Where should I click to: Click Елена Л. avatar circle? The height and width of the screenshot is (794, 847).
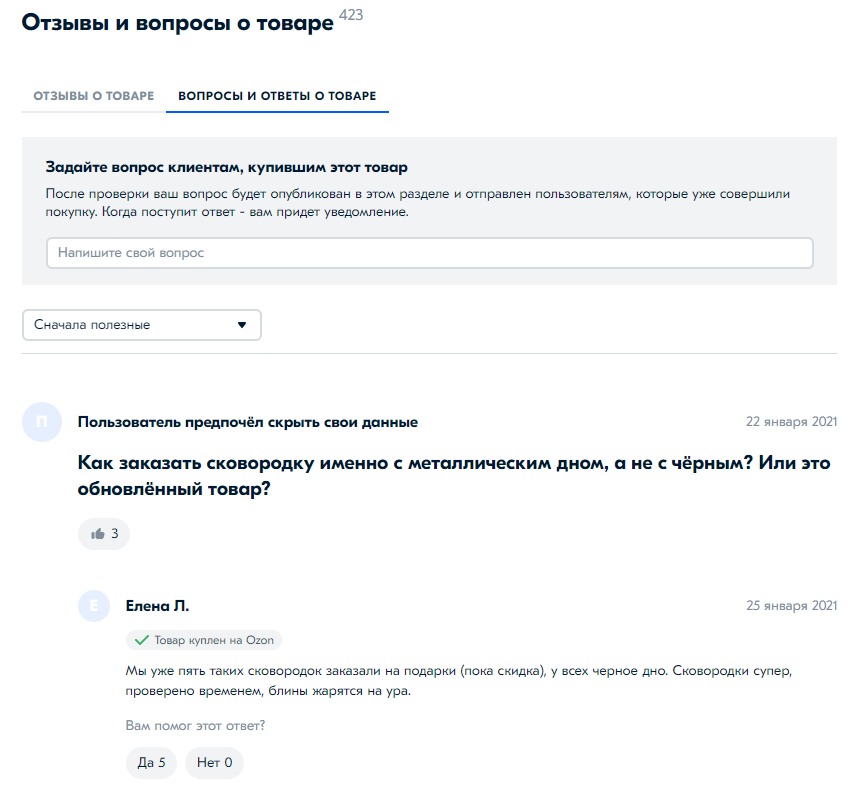point(94,606)
